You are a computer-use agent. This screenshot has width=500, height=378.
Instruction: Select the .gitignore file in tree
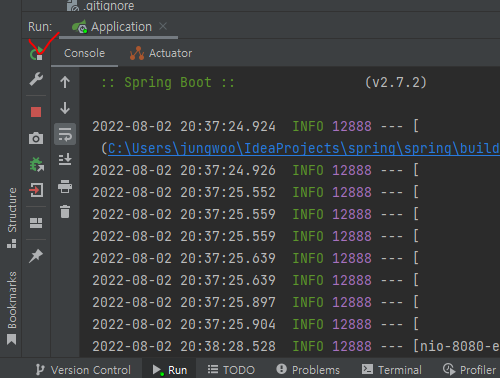tap(101, 6)
